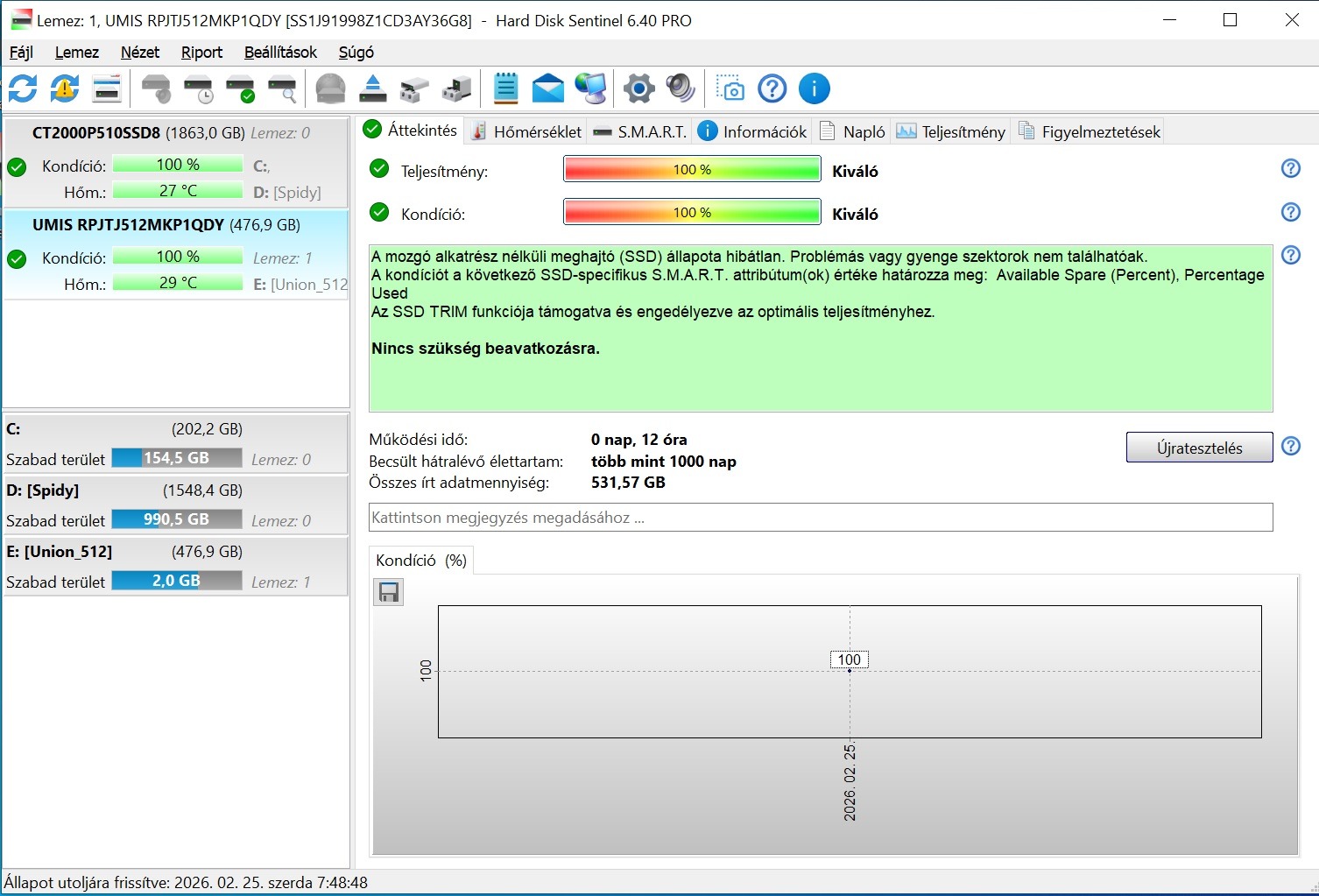Viewport: 1319px width, 896px height.
Task: Open the Riport menu
Action: [201, 53]
